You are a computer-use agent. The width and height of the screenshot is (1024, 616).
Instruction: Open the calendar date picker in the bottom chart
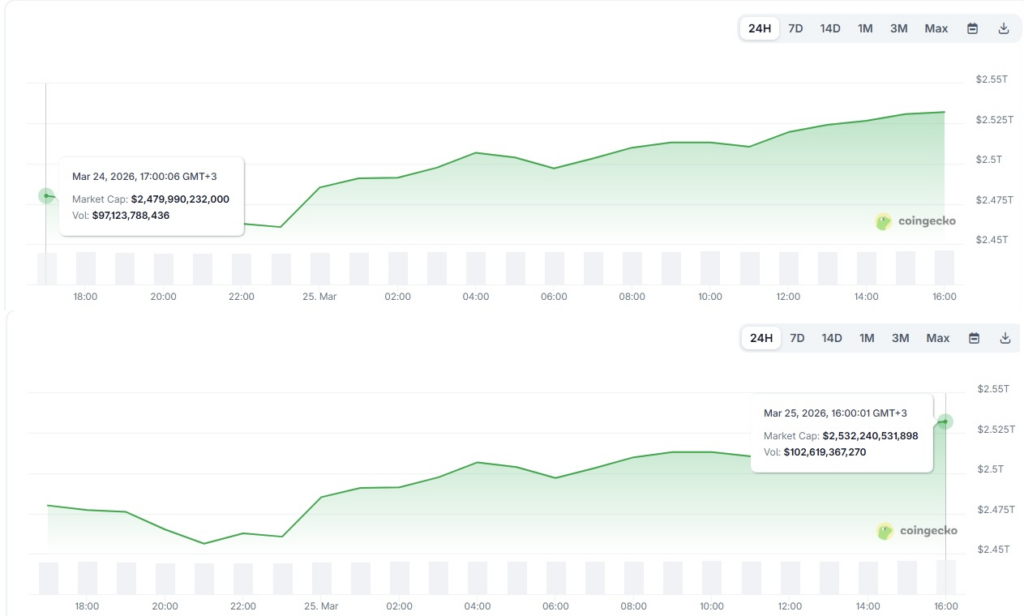coord(973,338)
